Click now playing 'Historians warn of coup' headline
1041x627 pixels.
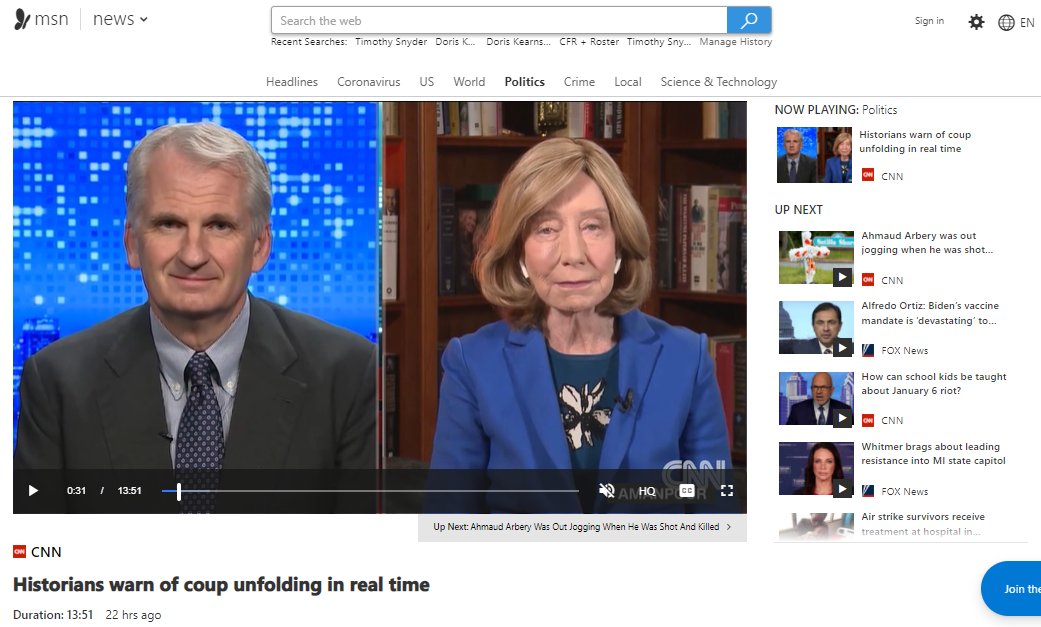click(915, 141)
